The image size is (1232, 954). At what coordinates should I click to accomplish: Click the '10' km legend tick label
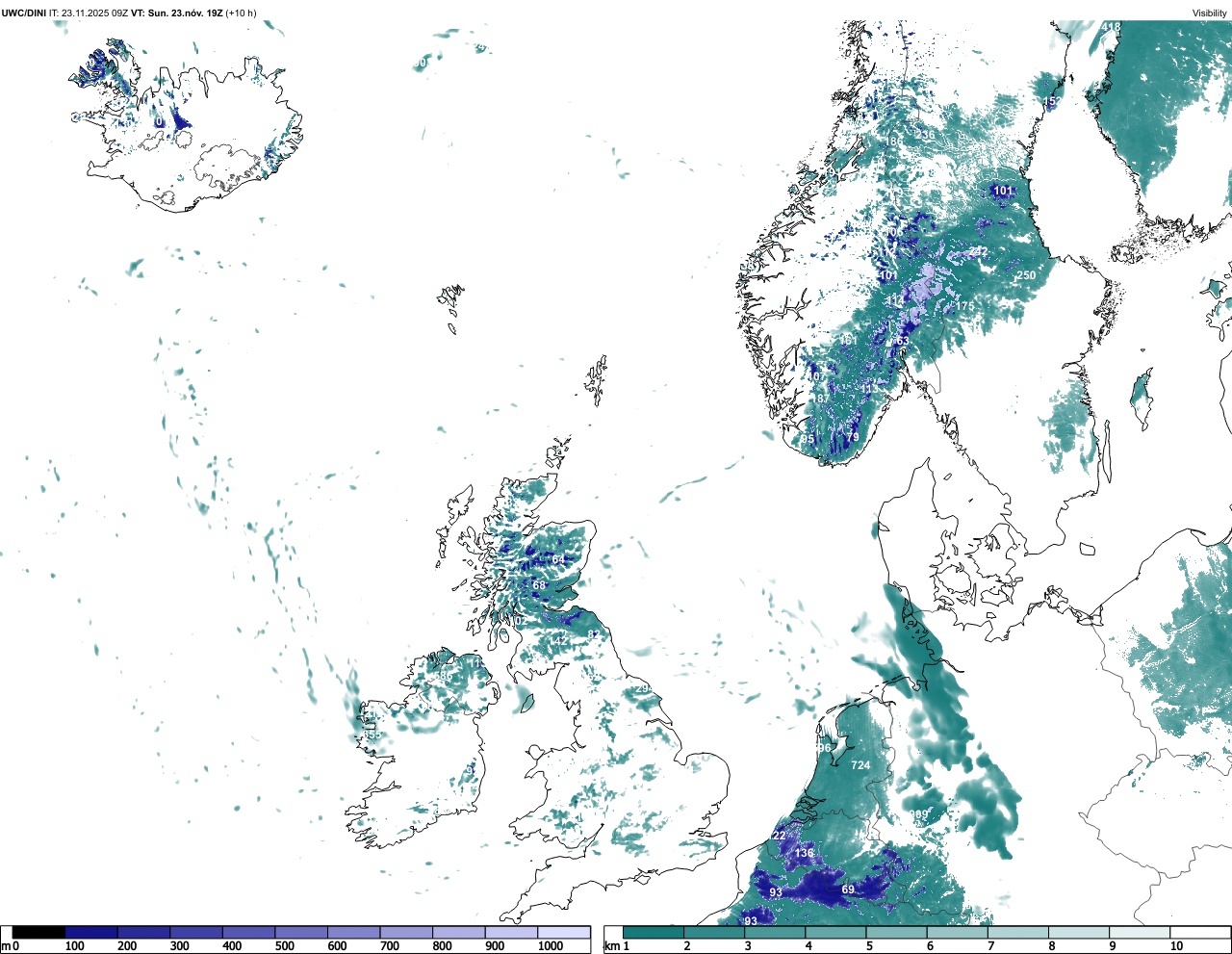point(1176,946)
